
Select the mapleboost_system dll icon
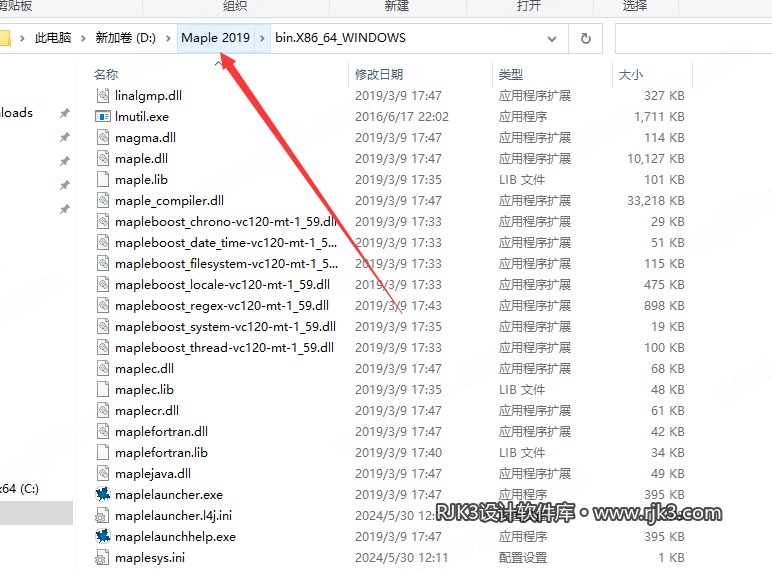[102, 326]
